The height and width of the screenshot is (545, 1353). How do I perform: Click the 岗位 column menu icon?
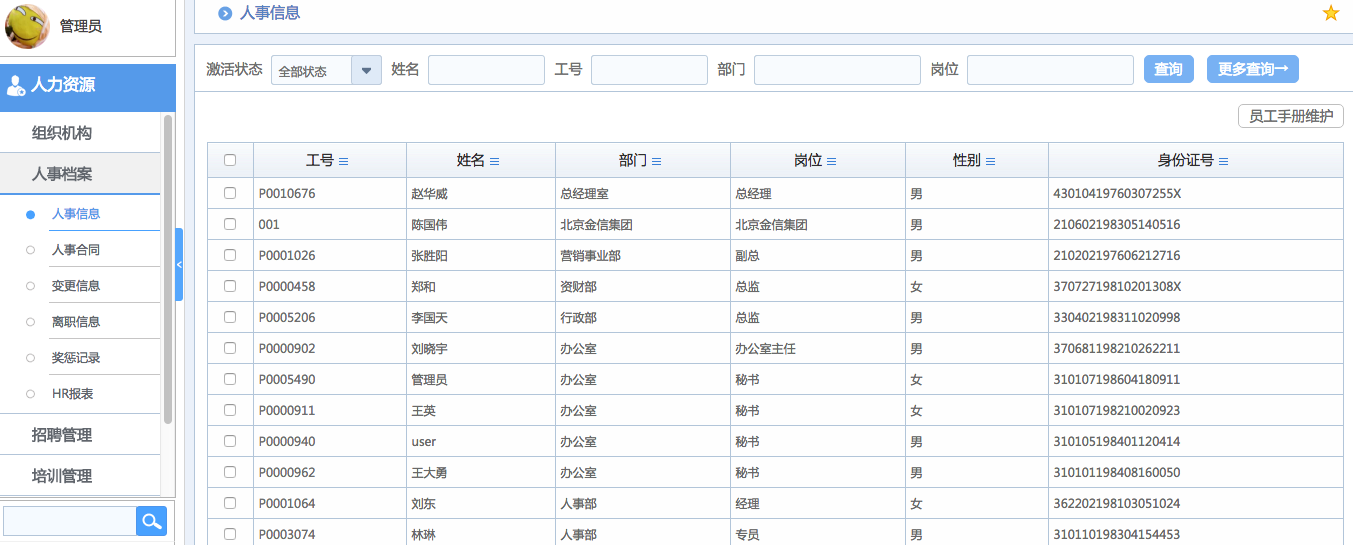coord(831,161)
